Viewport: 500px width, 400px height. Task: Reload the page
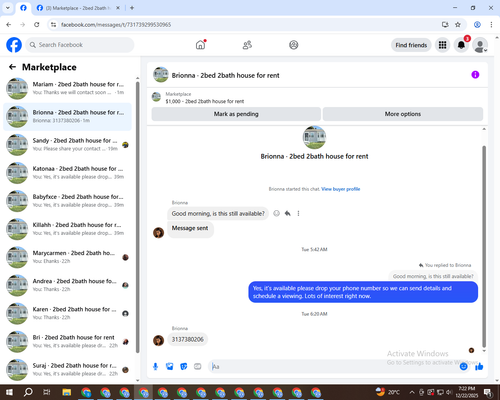pyautogui.click(x=37, y=24)
